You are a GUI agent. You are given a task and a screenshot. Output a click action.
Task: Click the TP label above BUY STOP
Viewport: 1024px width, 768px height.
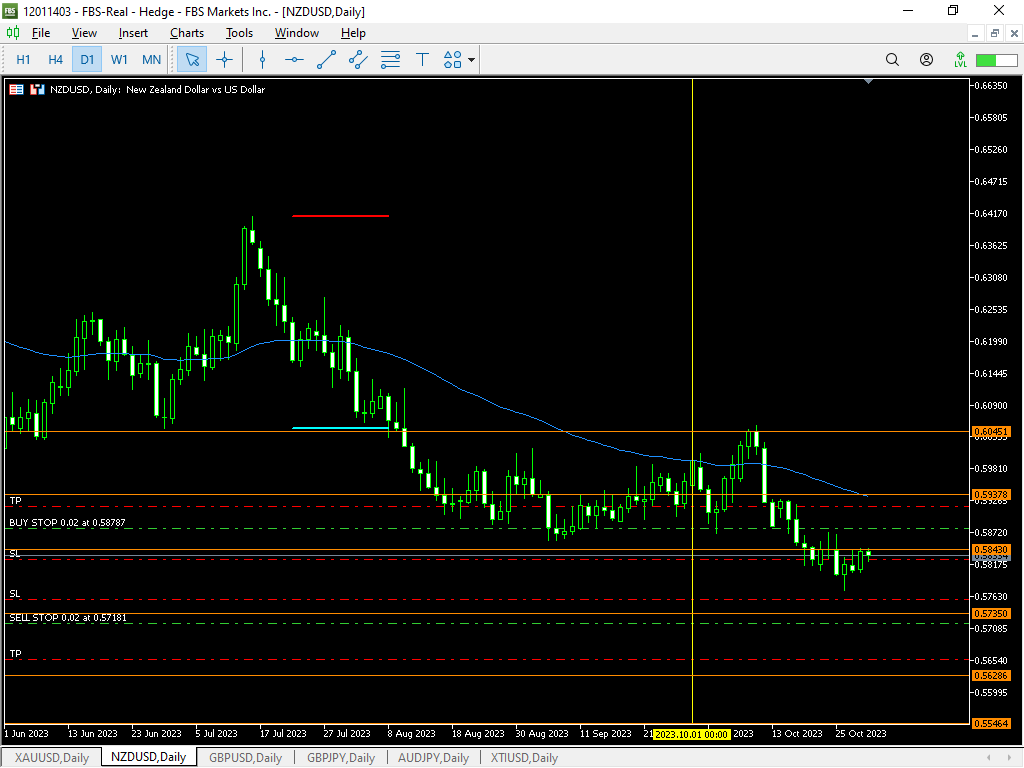coord(16,501)
